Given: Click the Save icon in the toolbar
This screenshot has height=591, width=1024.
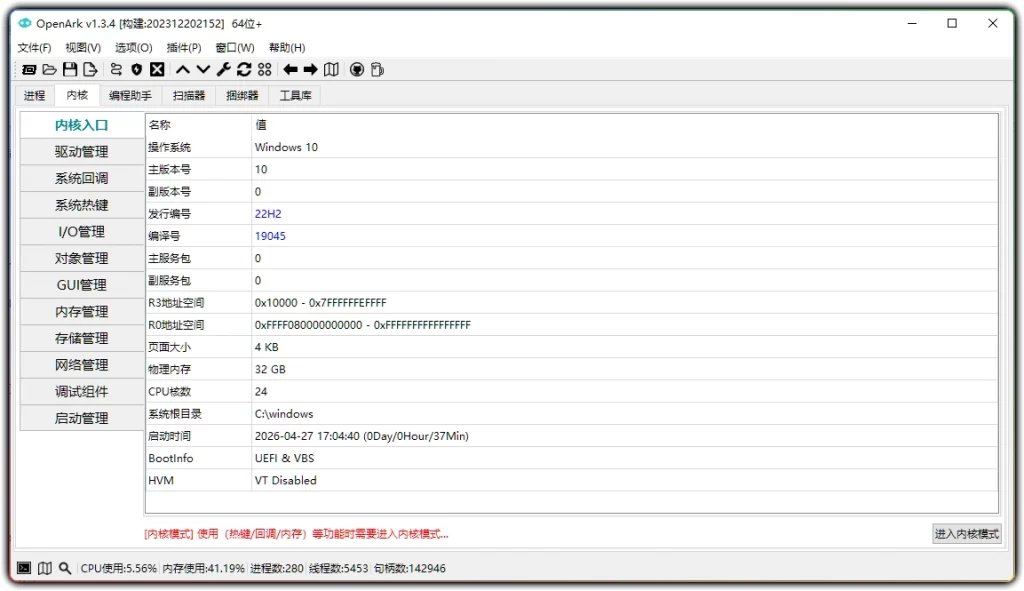Looking at the screenshot, I should pos(70,69).
